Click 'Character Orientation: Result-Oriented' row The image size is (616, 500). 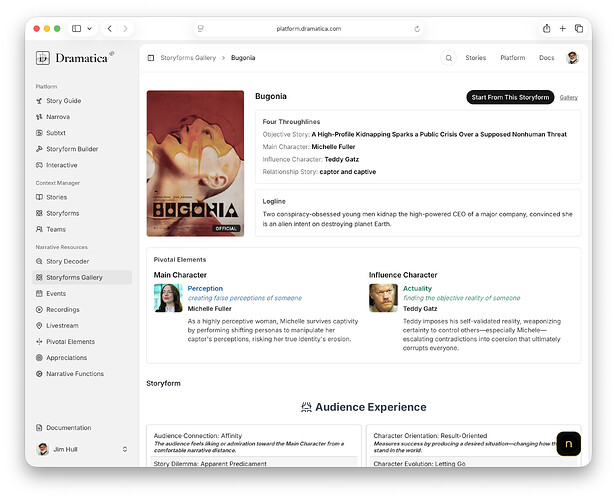coord(473,443)
